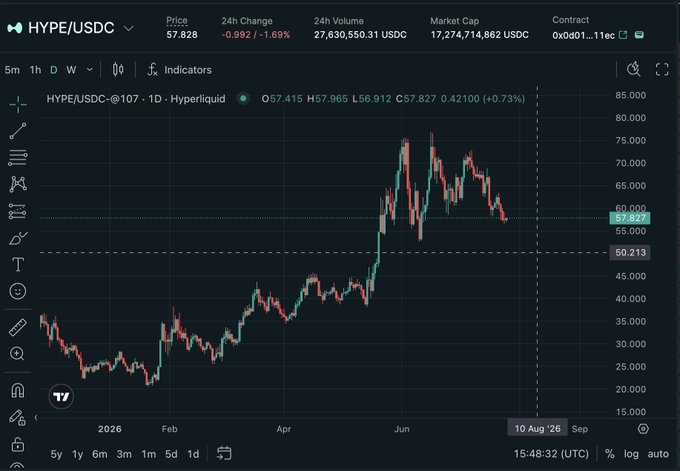680x471 pixels.
Task: Click the 24h Volume value 27,630,550.31 USDC
Action: tap(360, 35)
